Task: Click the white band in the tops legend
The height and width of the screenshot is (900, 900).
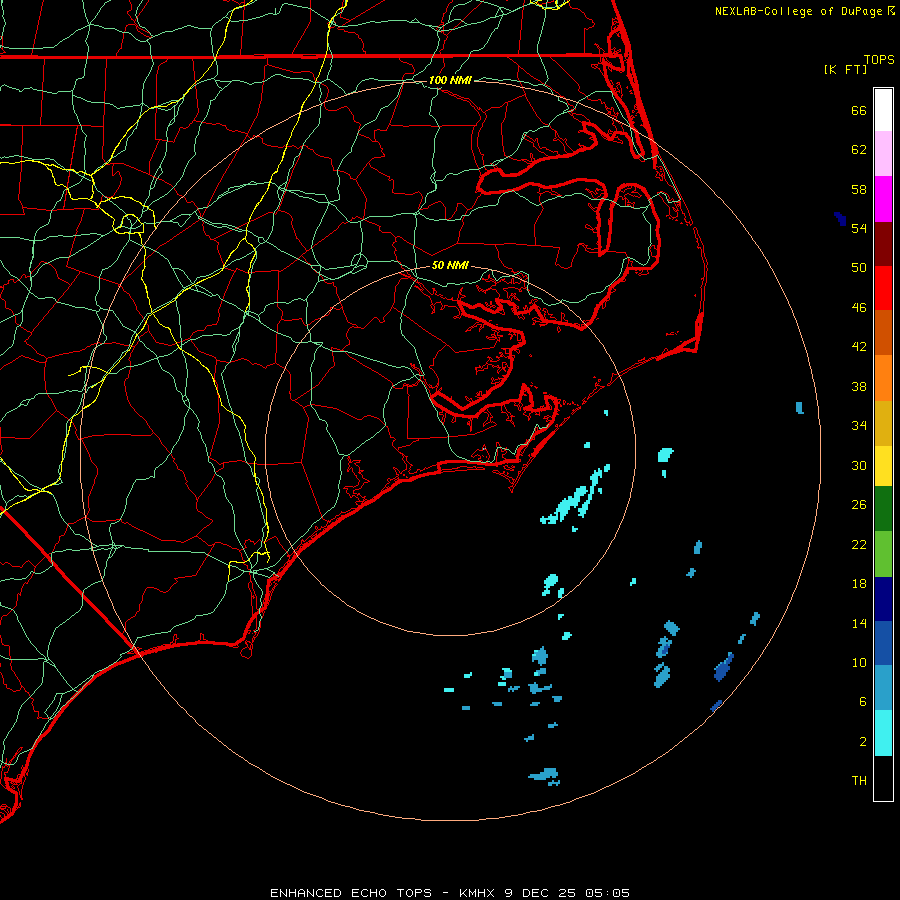Action: click(883, 110)
